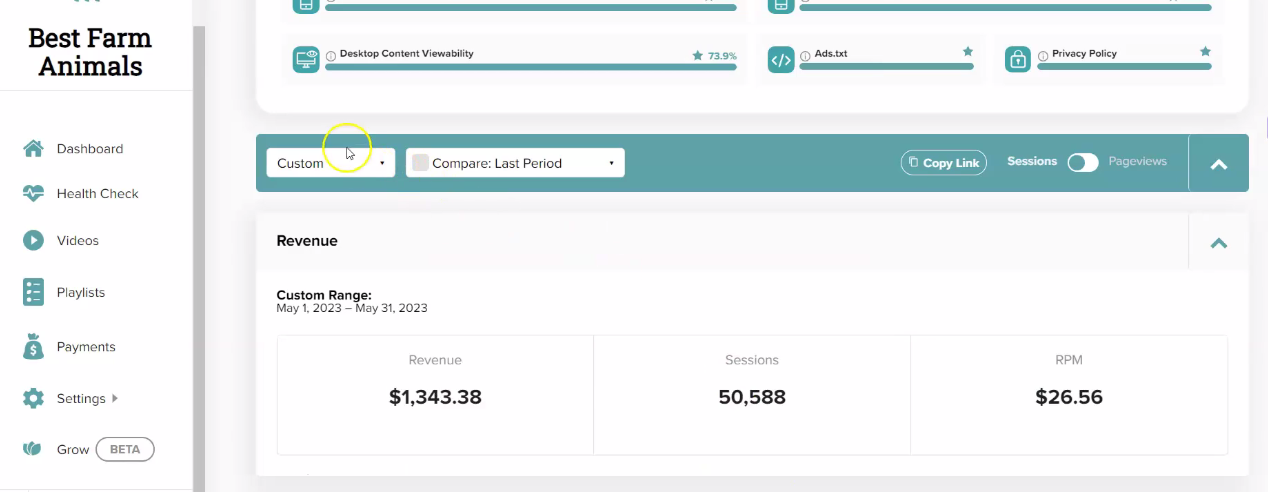The image size is (1268, 492).
Task: Open Settings gear icon in sidebar
Action: click(x=33, y=398)
